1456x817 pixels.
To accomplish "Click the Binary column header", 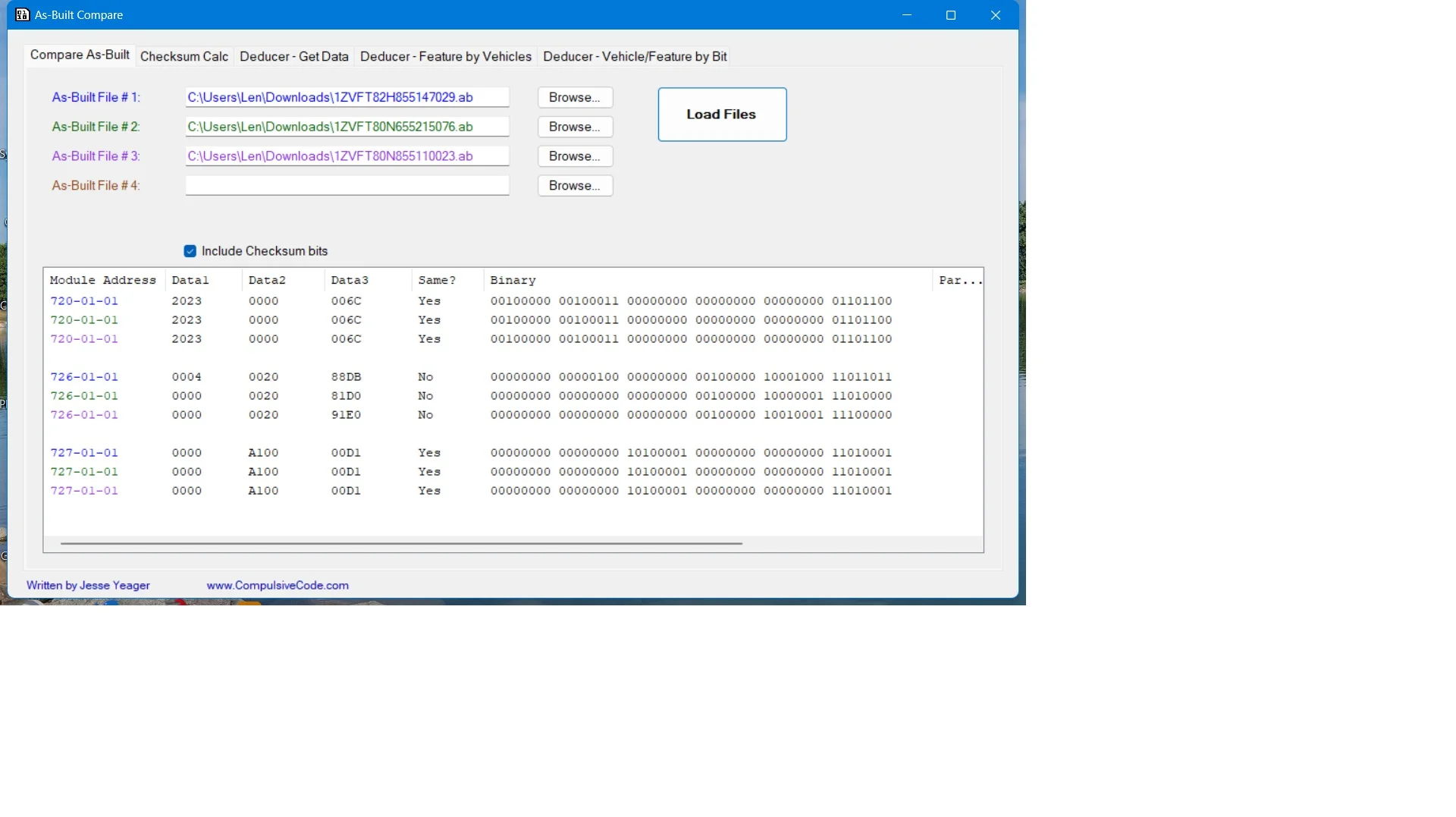I will (x=708, y=281).
